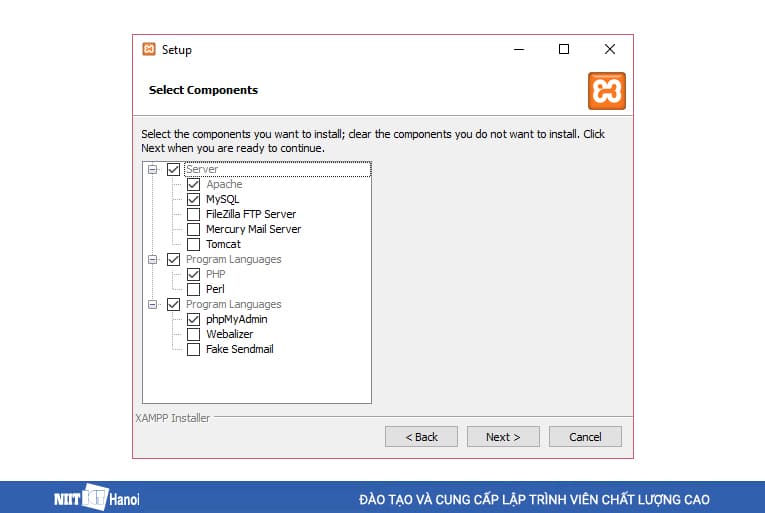
Task: Enable the FileZilla FTP Server checkbox
Action: tap(193, 214)
